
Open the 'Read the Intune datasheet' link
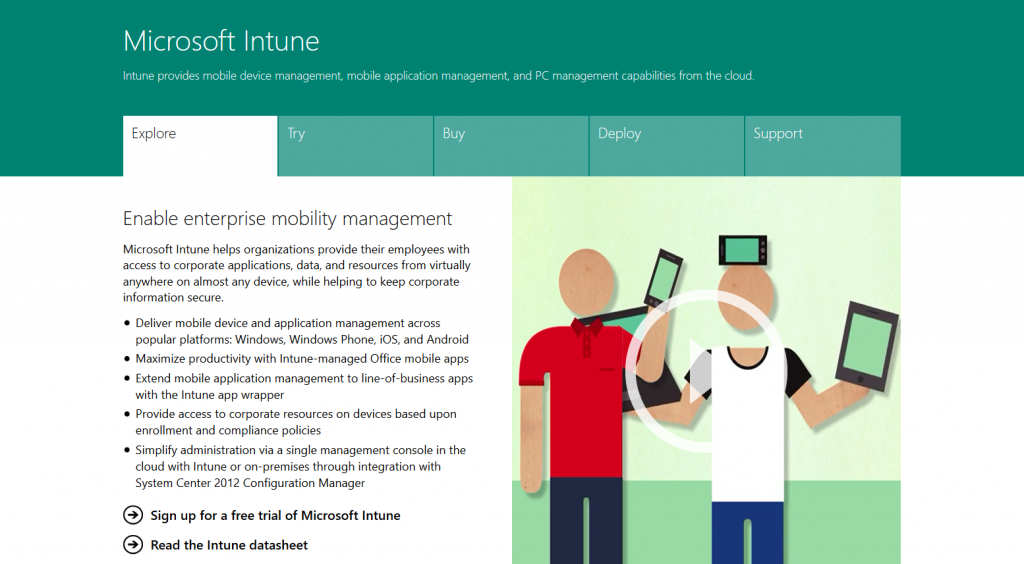coord(229,545)
